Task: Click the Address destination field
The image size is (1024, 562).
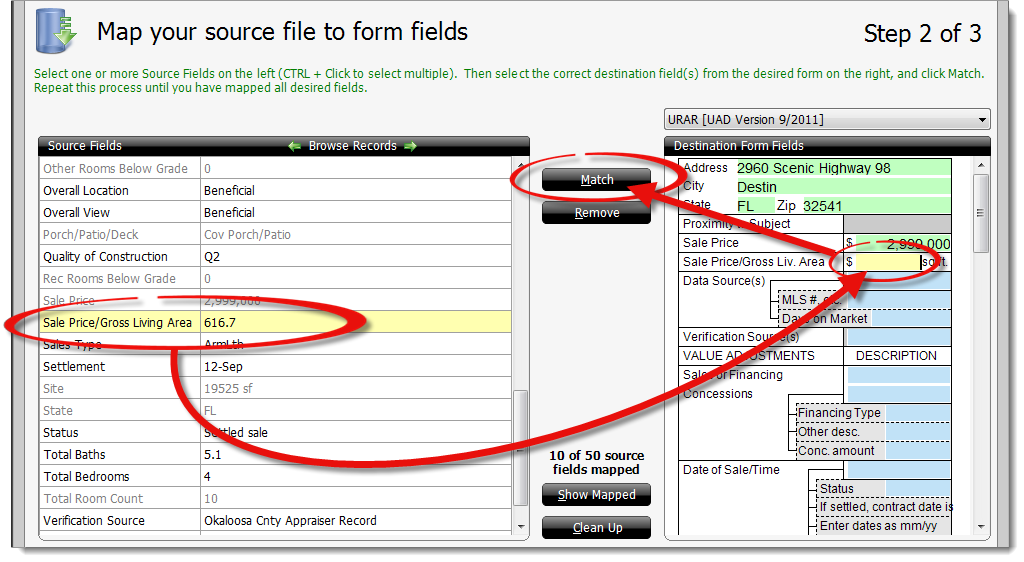Action: coord(842,168)
